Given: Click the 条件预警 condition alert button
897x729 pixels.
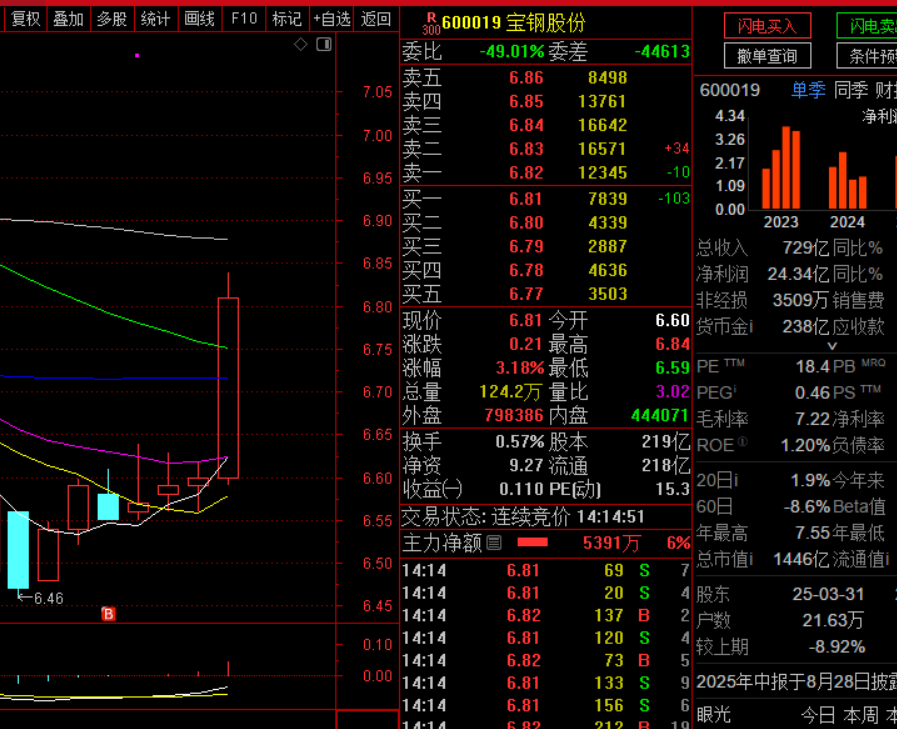Looking at the screenshot, I should (x=867, y=56).
